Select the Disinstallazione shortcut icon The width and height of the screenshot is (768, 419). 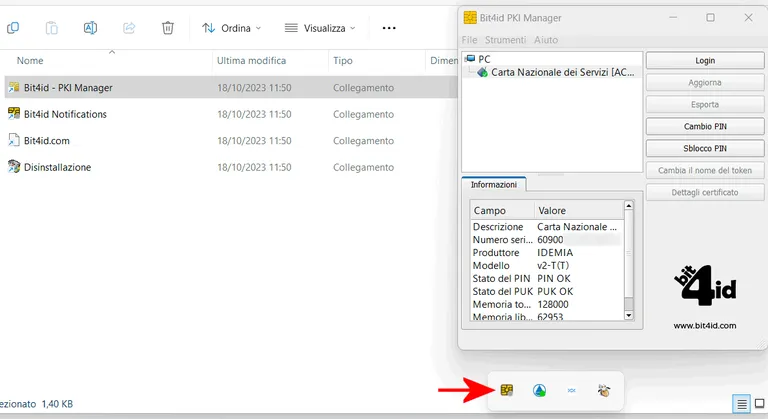(x=14, y=167)
